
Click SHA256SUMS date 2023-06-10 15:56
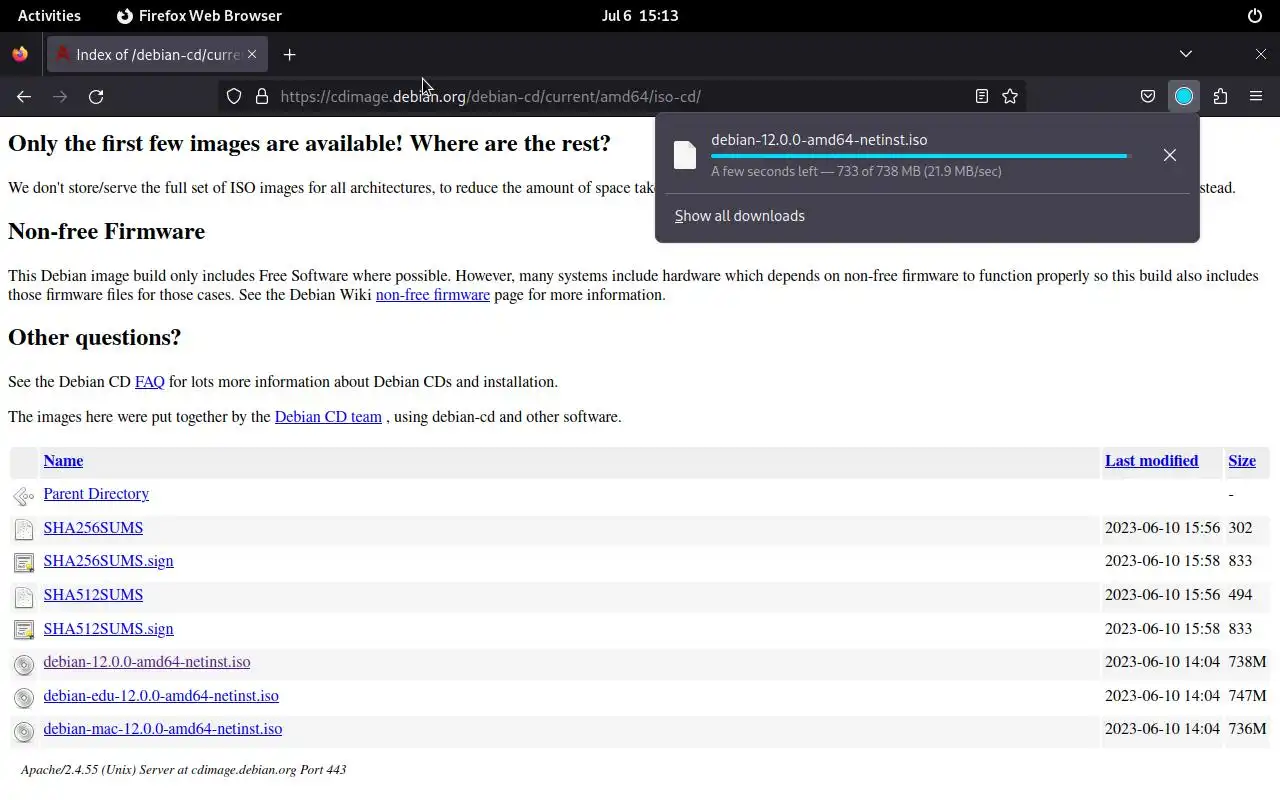[1162, 528]
